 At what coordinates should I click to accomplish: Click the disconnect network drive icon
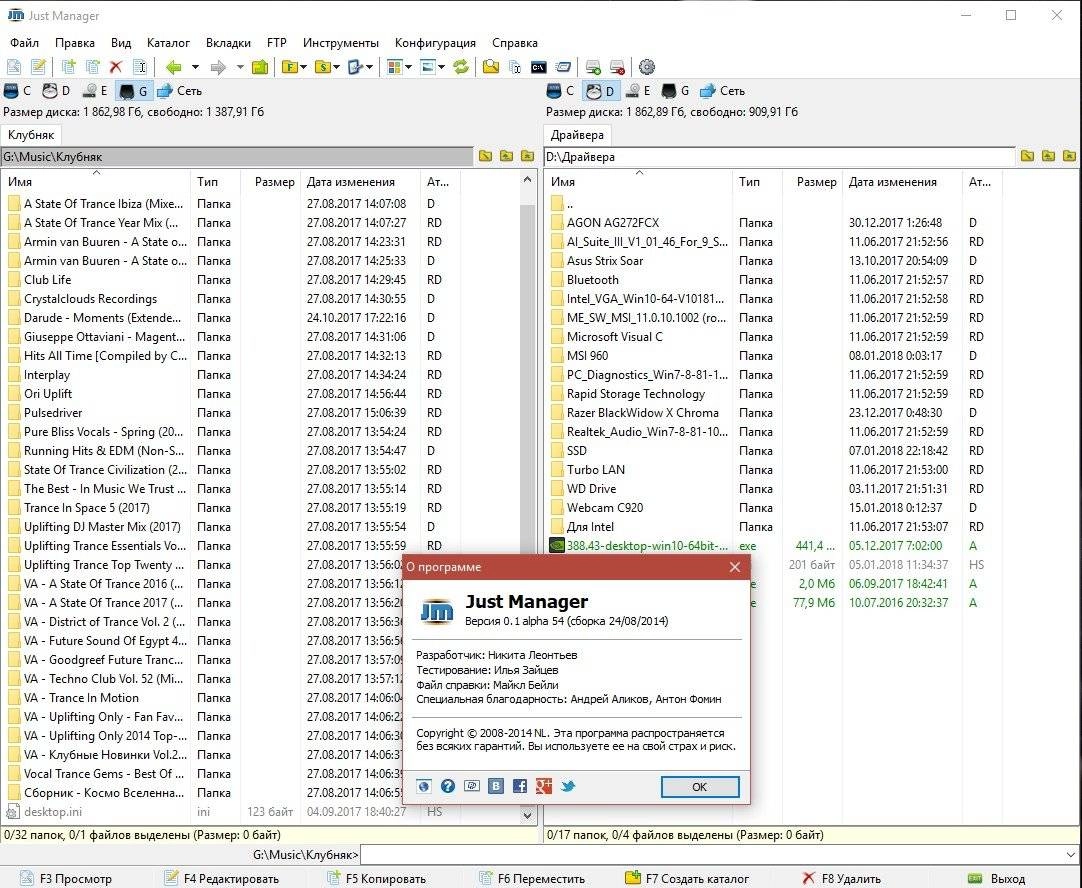[617, 67]
